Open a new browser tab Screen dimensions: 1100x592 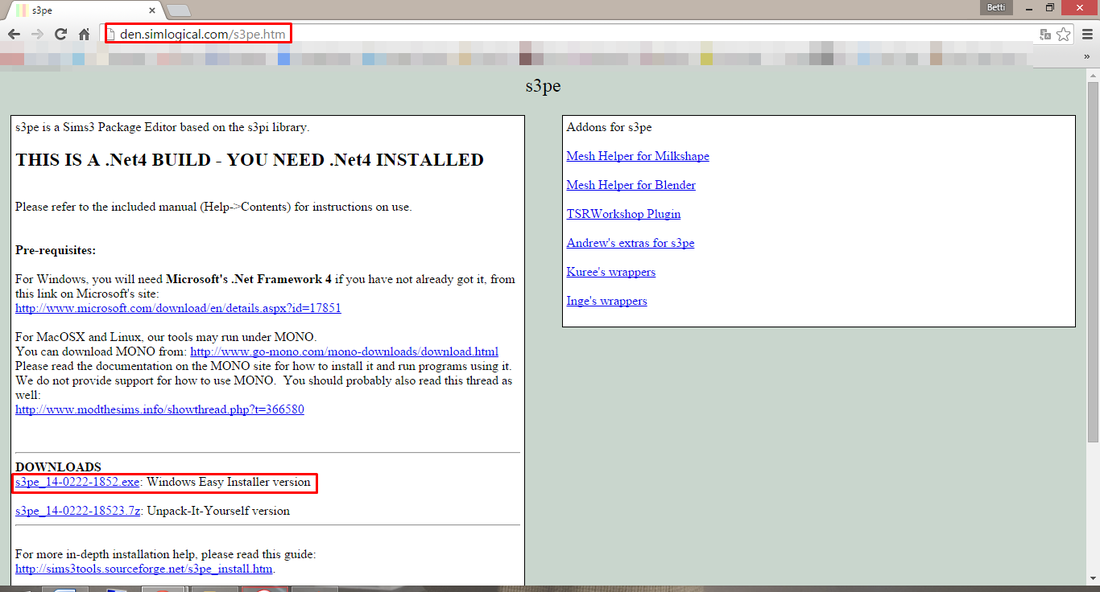(179, 11)
